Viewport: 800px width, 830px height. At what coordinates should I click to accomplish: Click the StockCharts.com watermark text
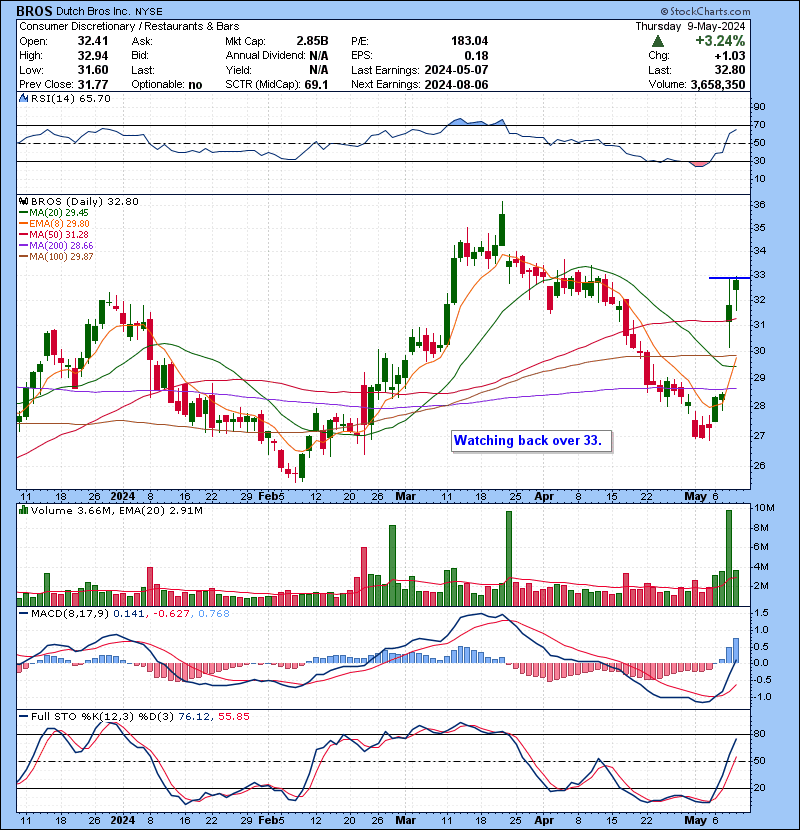(x=705, y=11)
